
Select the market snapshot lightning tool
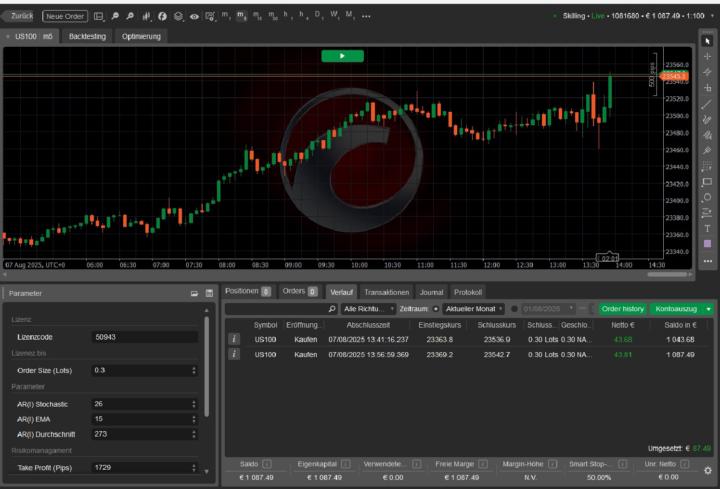tap(708, 72)
